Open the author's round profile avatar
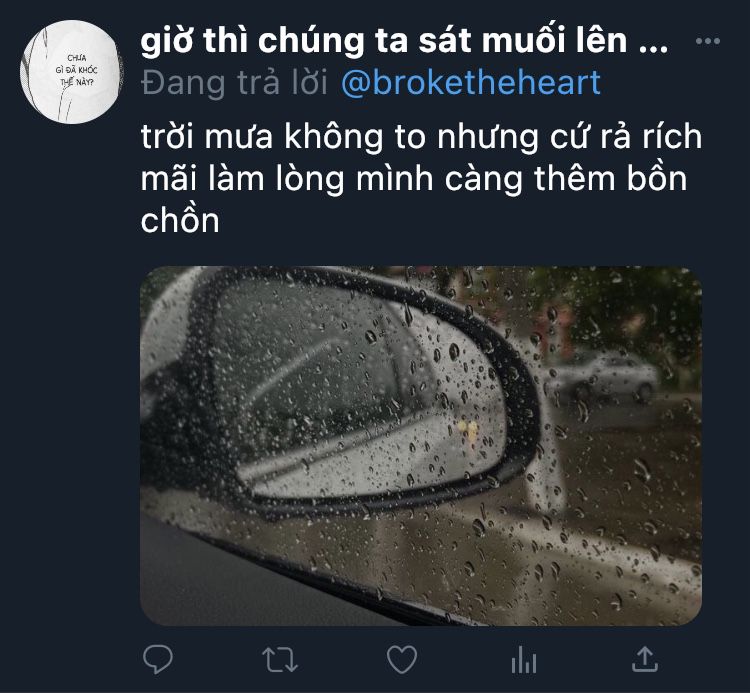This screenshot has height=693, width=750. coord(71,72)
